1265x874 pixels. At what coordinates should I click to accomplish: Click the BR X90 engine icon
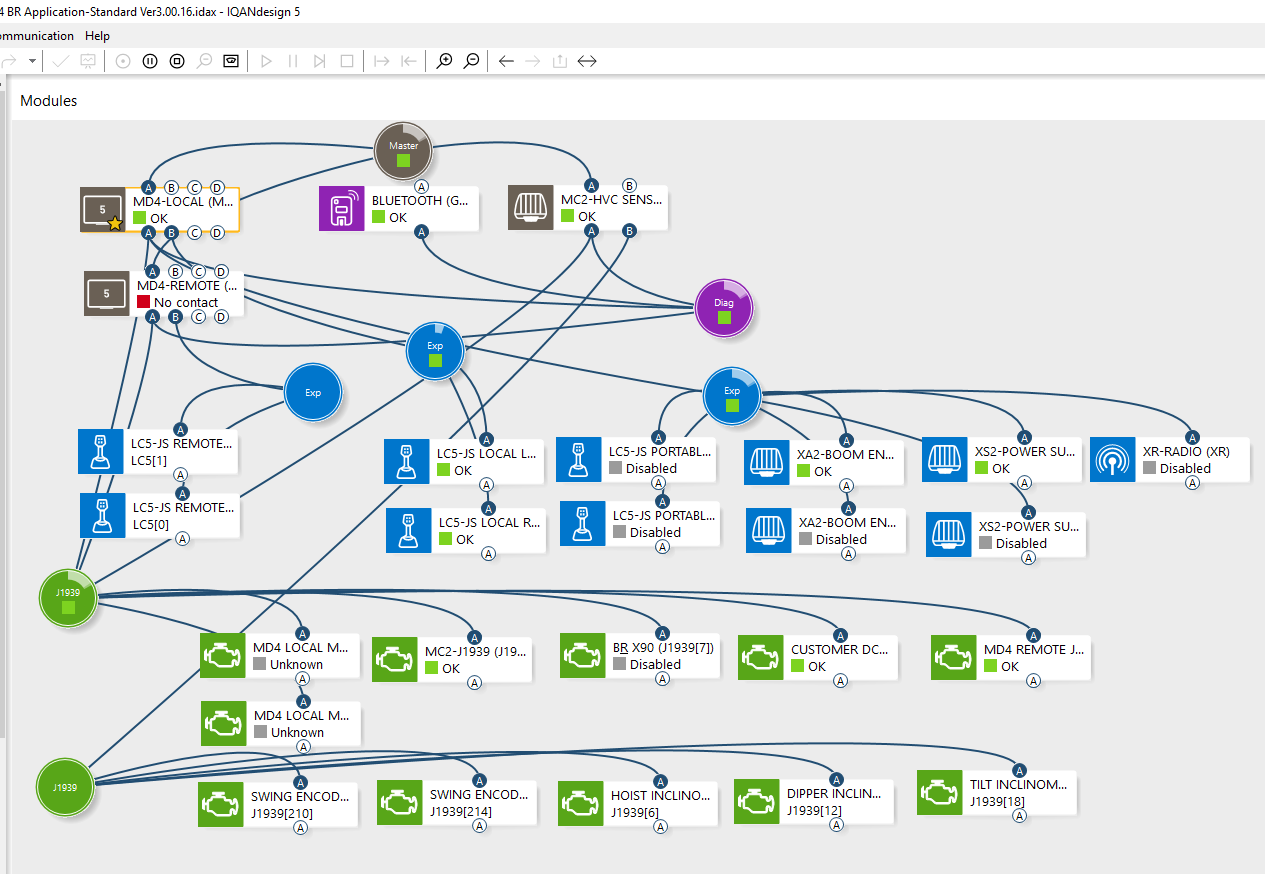(583, 656)
